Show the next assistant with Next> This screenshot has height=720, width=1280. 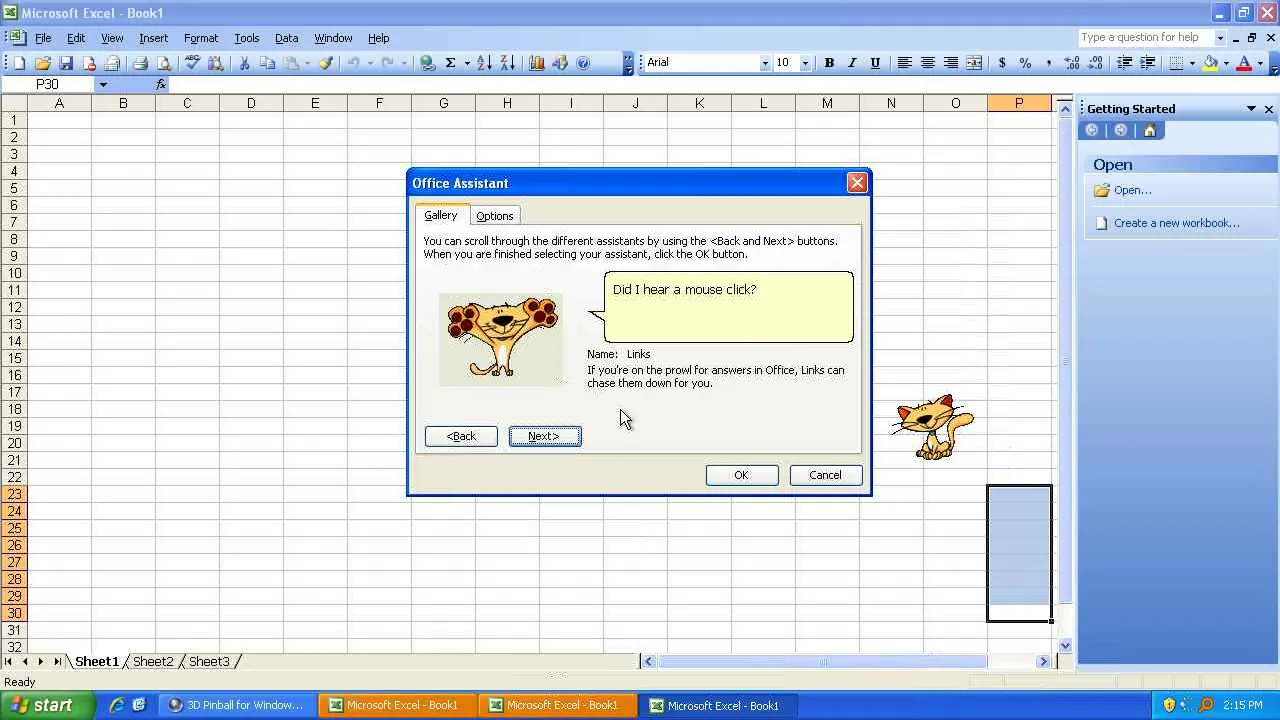(545, 436)
